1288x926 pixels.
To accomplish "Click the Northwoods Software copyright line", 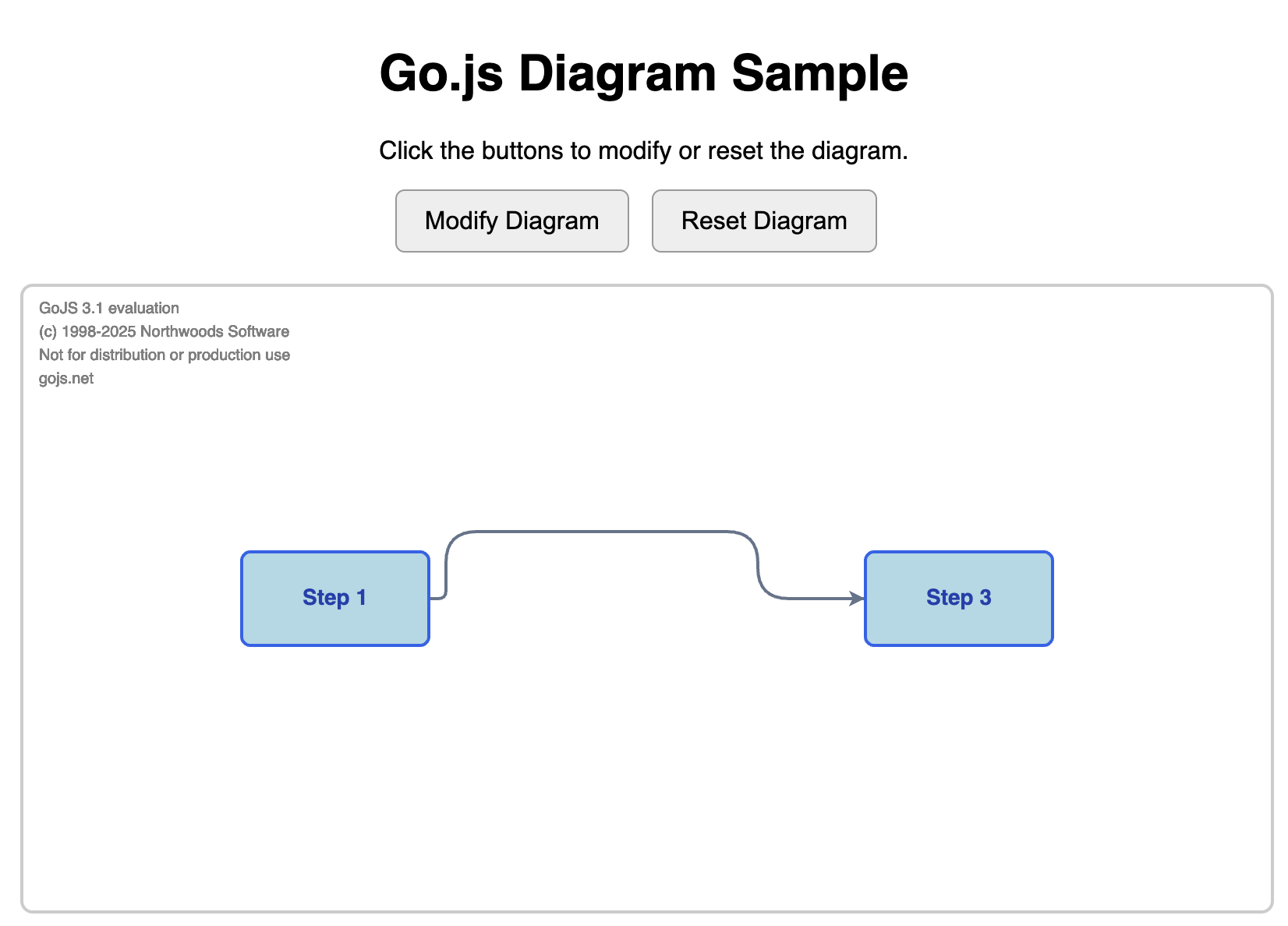I will 164,331.
